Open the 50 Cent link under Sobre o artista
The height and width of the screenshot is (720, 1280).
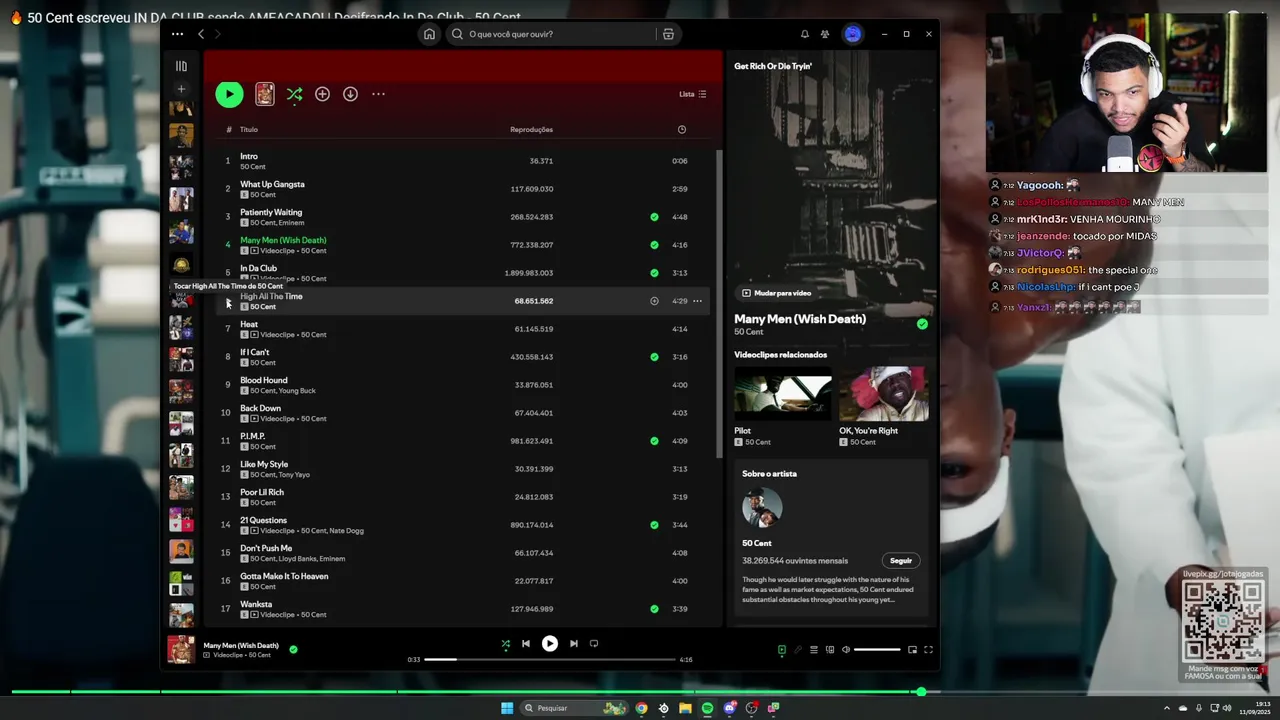point(757,543)
